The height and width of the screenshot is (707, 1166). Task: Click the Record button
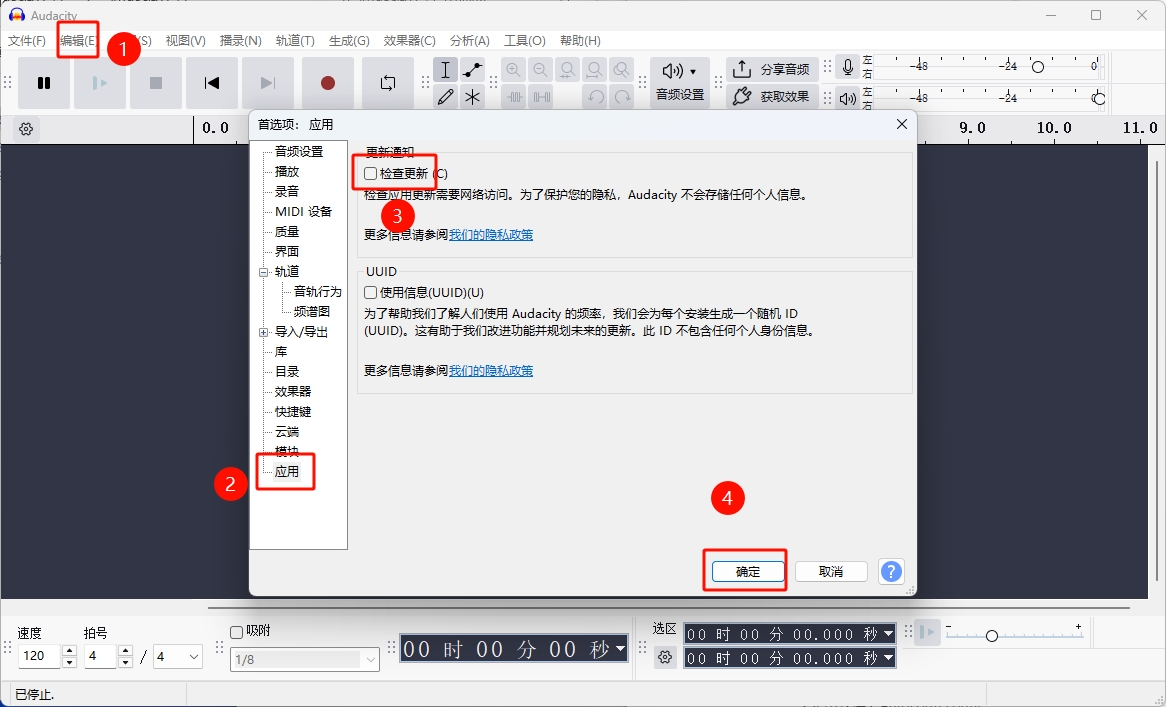tap(328, 83)
